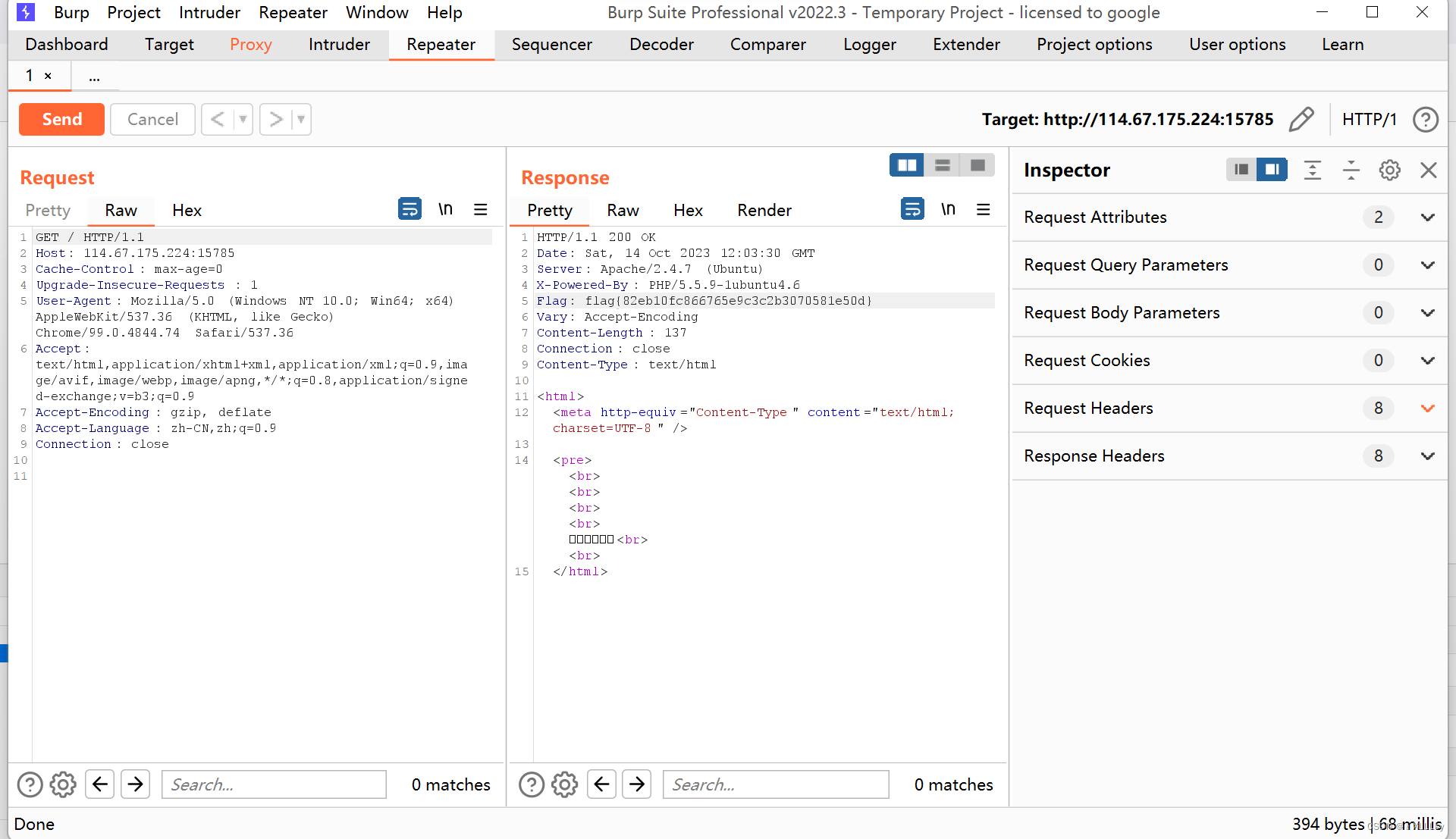Toggle HTTP/1 protocol selector
Image resolution: width=1456 pixels, height=839 pixels.
point(1369,119)
